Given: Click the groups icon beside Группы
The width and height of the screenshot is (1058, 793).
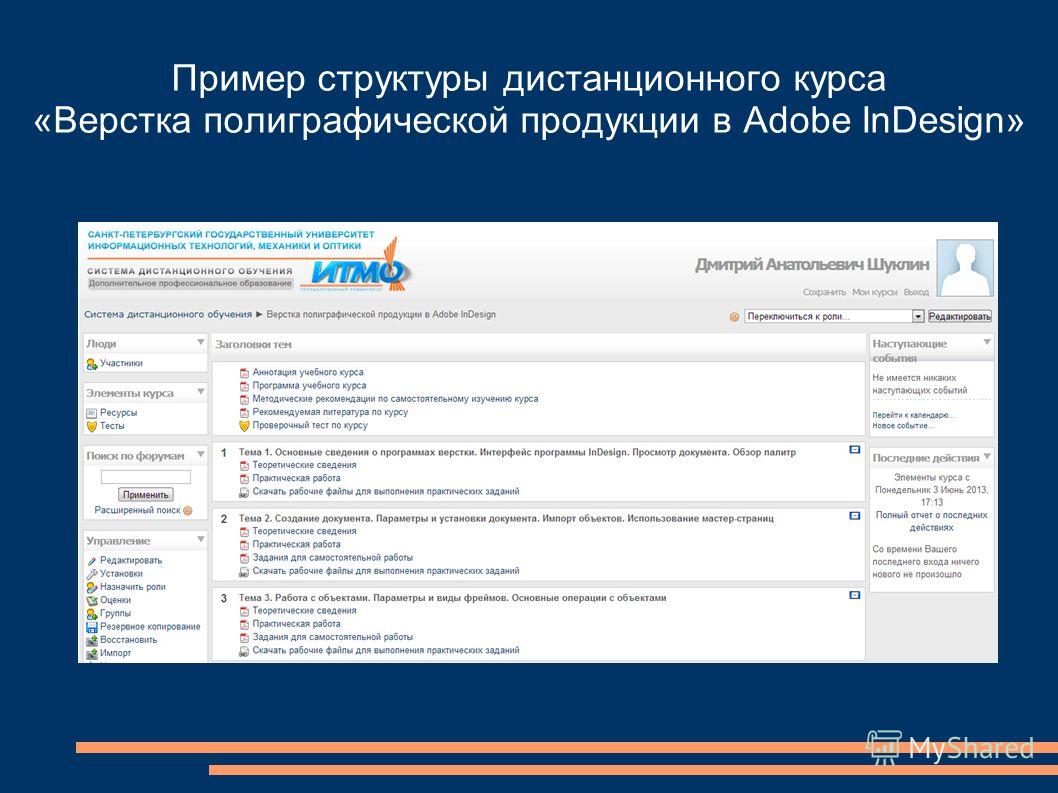Looking at the screenshot, I should tap(92, 613).
